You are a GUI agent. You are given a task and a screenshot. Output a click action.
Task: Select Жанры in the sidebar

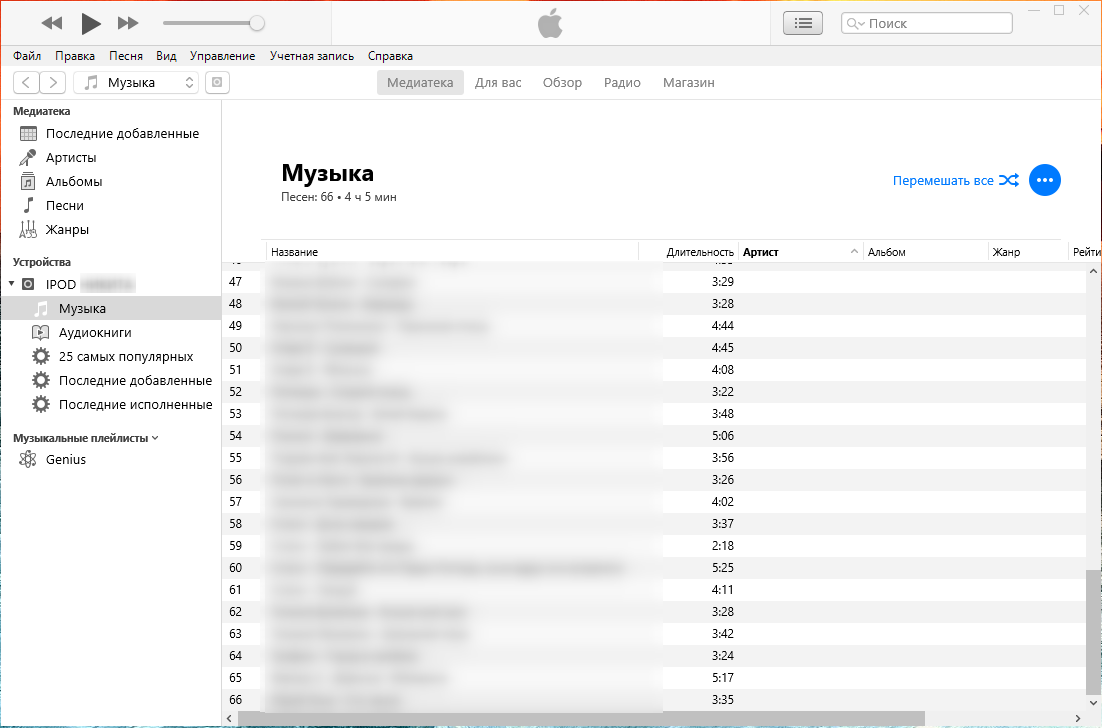click(111, 229)
